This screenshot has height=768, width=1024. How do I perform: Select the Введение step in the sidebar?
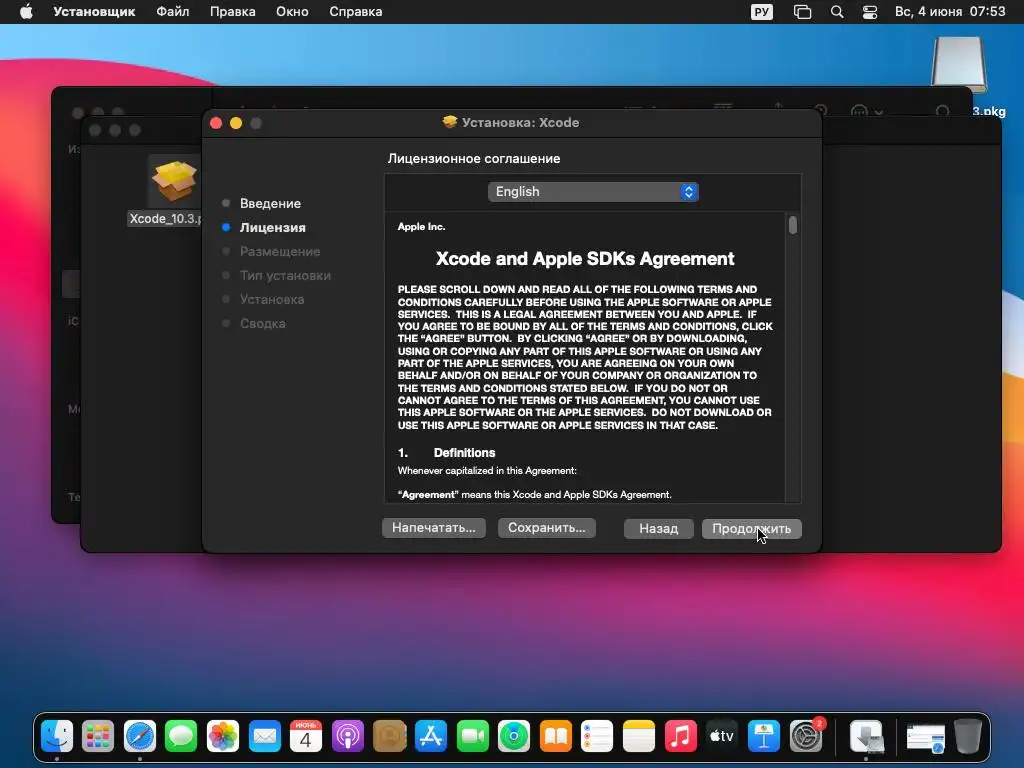click(270, 203)
